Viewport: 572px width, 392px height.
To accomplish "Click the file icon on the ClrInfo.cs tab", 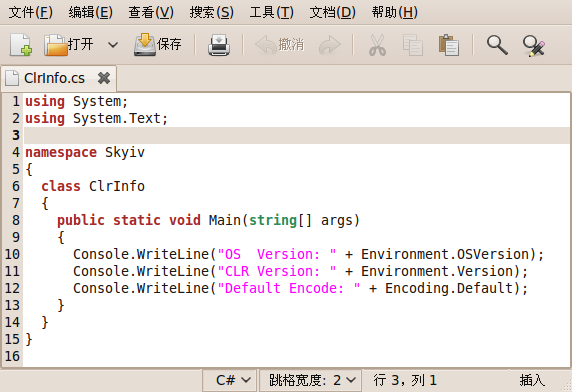I will coord(12,78).
